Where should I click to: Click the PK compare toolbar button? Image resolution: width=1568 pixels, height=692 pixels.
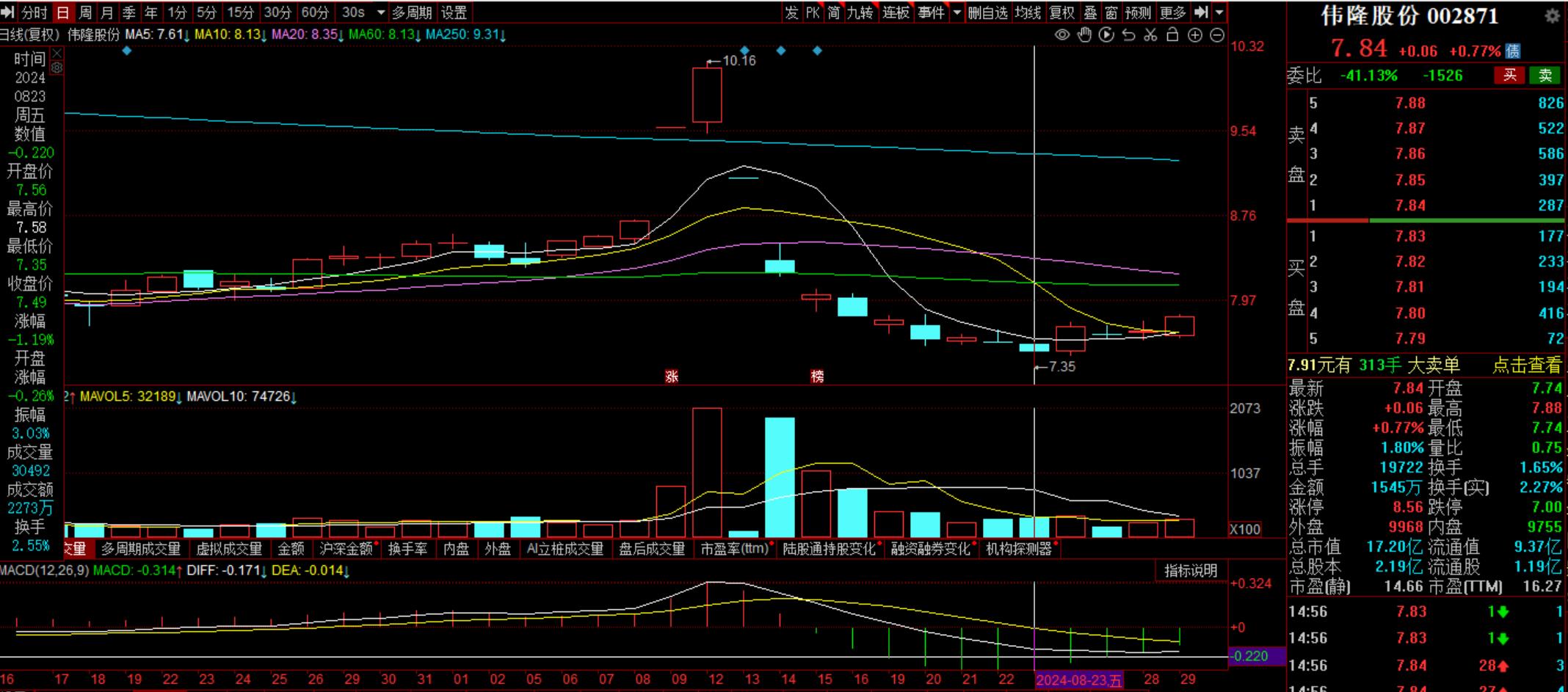tap(813, 12)
